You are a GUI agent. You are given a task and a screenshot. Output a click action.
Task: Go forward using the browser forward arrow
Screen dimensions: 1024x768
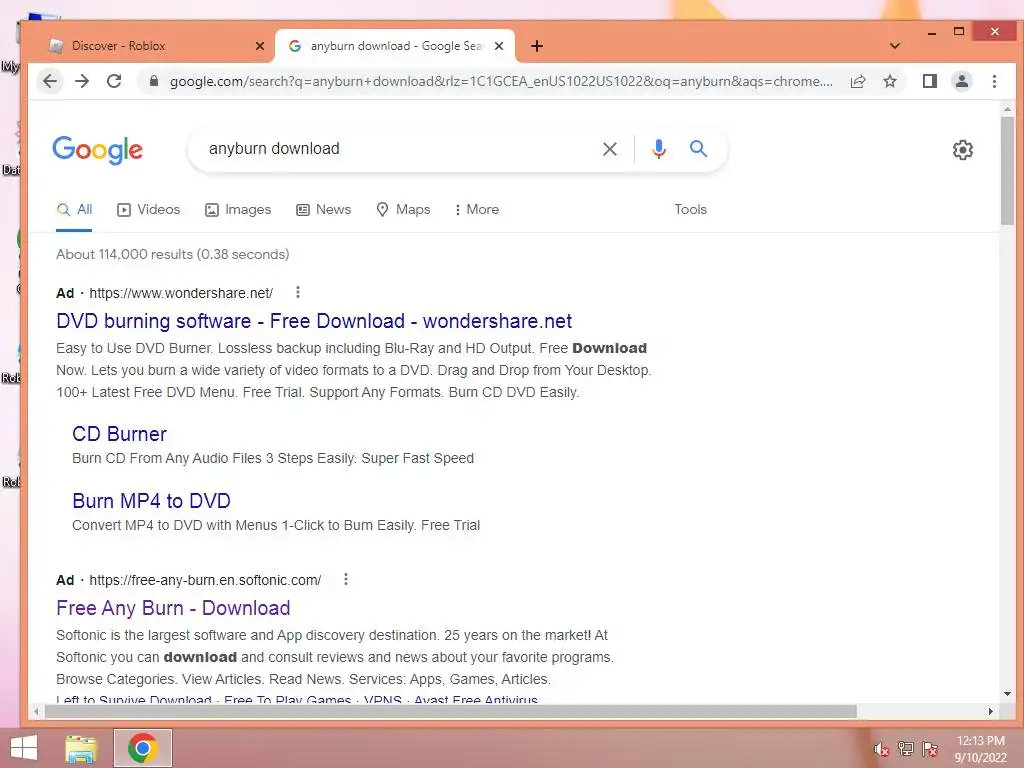(82, 81)
